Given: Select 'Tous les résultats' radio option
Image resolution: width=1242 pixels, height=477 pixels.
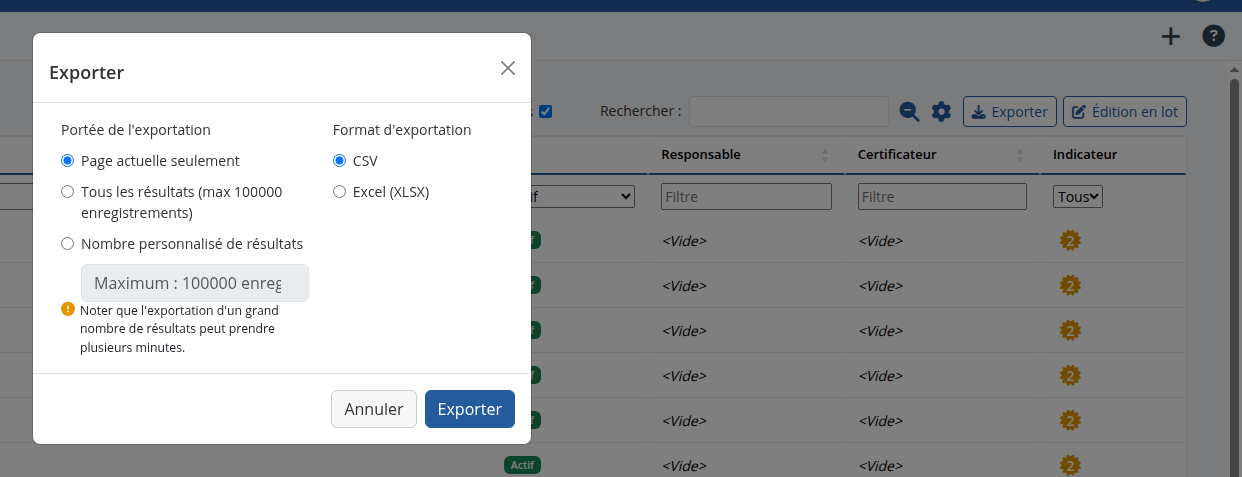Looking at the screenshot, I should [68, 191].
